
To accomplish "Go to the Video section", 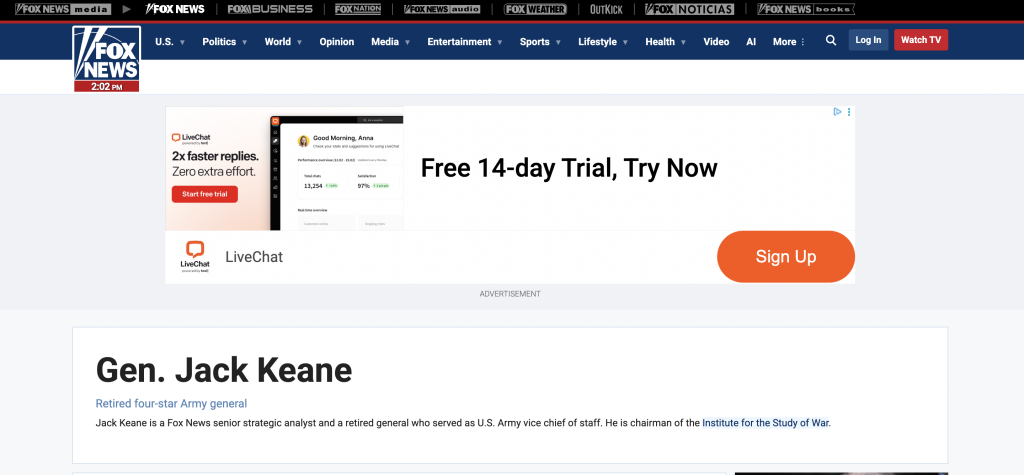I will point(716,41).
